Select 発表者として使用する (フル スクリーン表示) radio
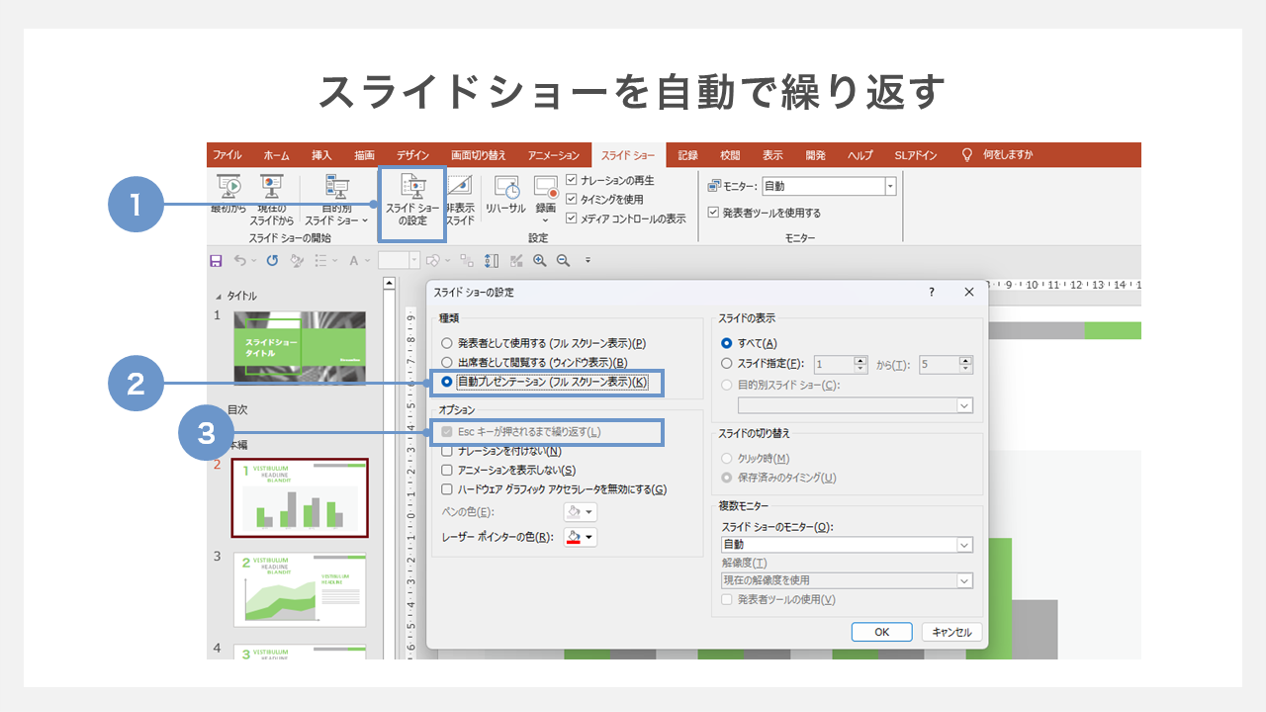1266x712 pixels. click(x=447, y=343)
